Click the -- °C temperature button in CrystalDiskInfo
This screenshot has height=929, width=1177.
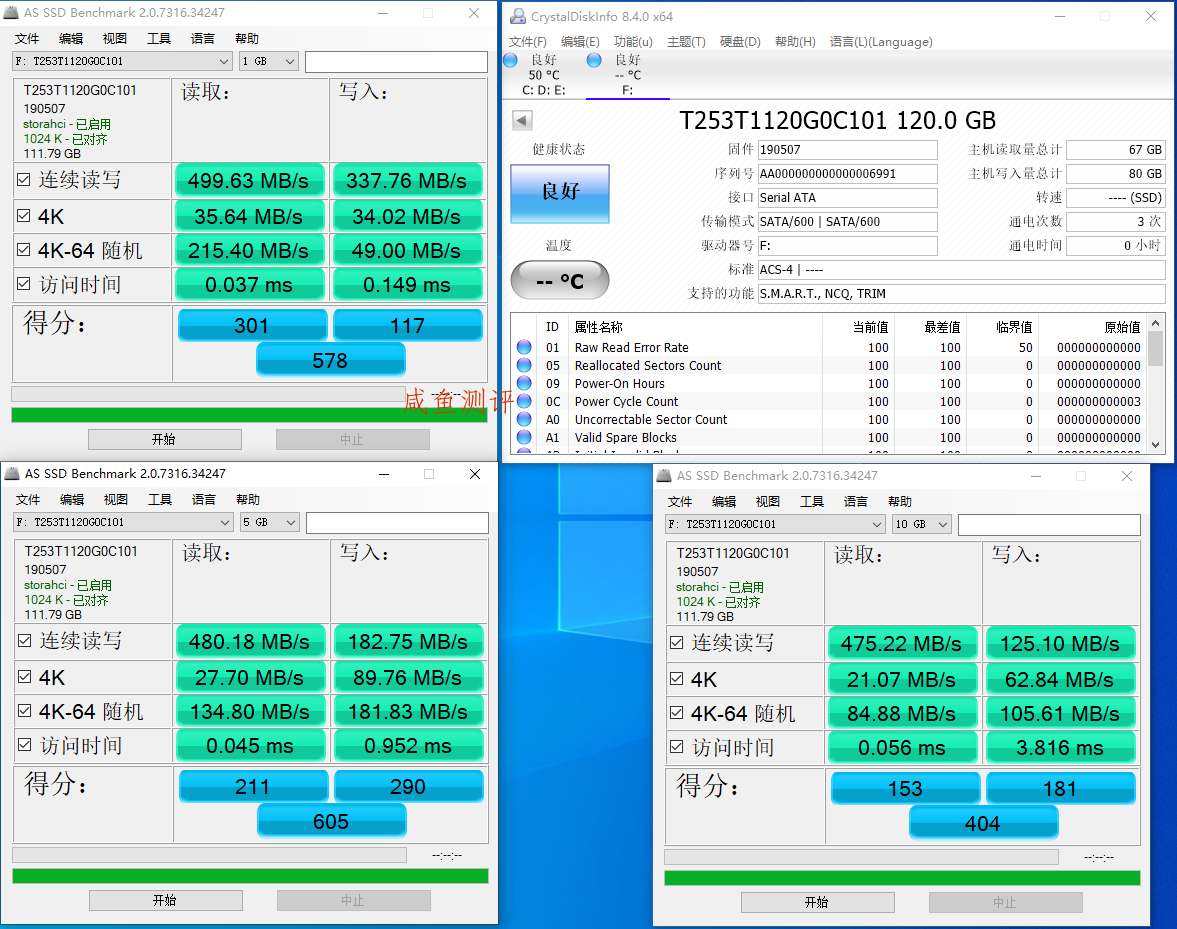[560, 281]
